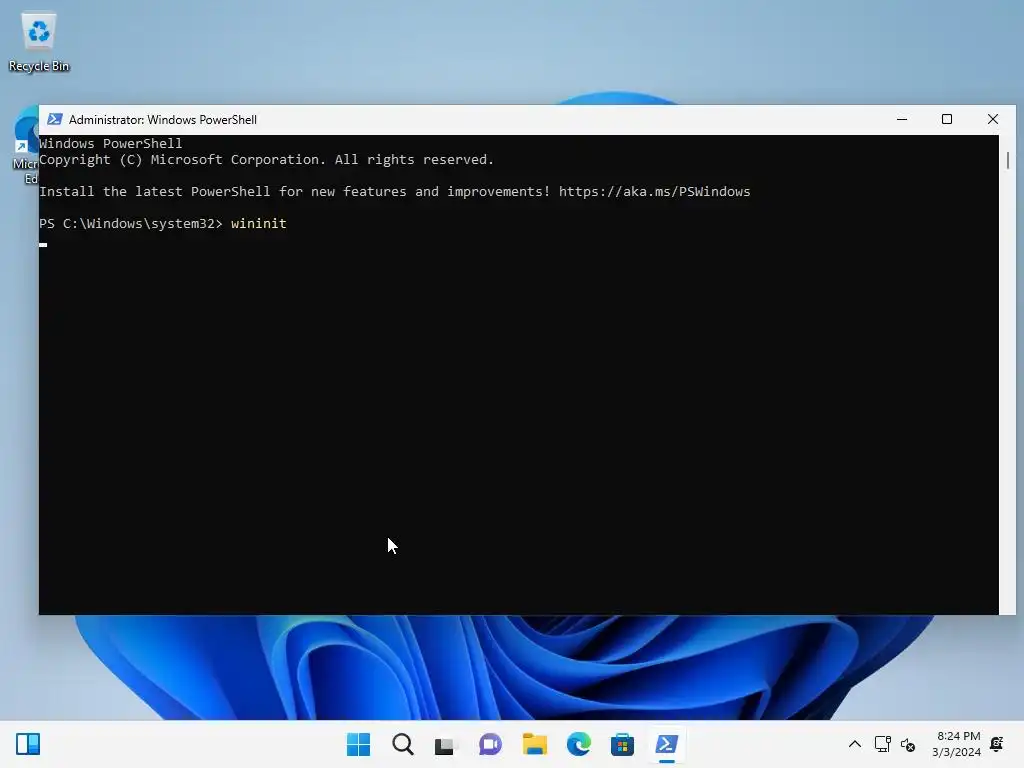Click the 'wininit' command text
This screenshot has height=768, width=1024.
[x=259, y=223]
